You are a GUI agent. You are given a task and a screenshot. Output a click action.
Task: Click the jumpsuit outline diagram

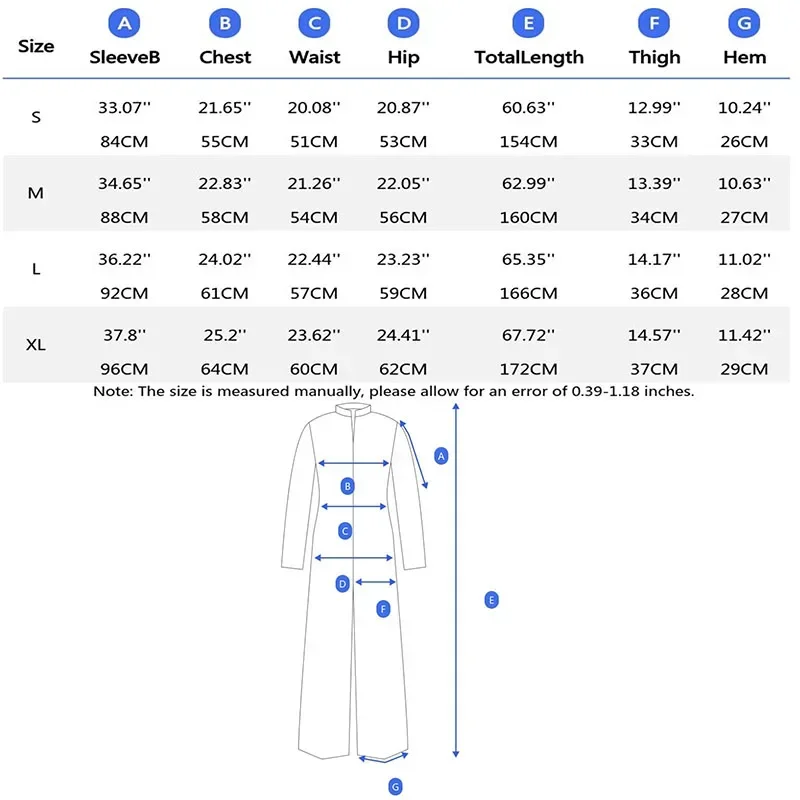(354, 582)
